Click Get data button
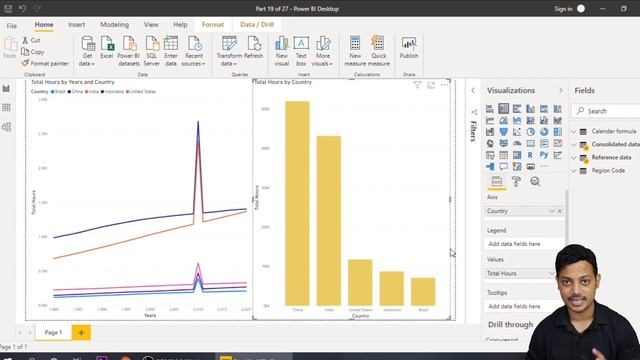The width and height of the screenshot is (640, 360). click(x=87, y=51)
